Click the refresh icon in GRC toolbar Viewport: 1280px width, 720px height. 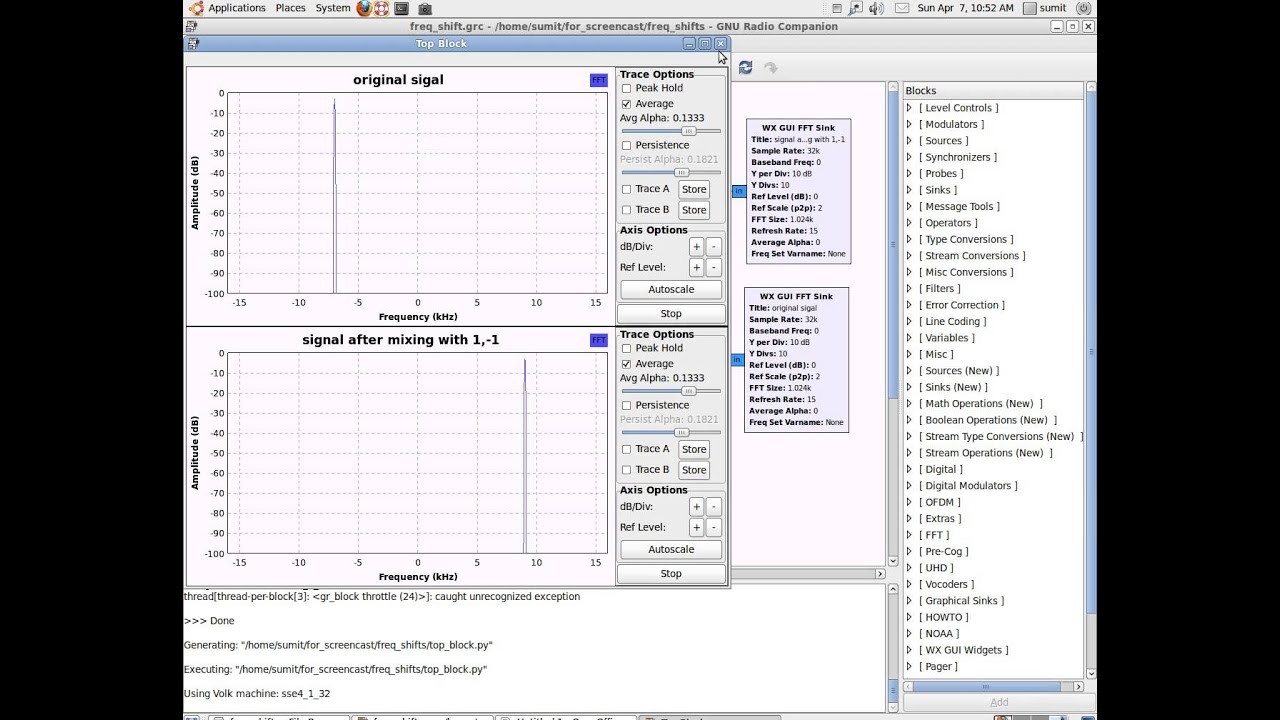(x=745, y=67)
